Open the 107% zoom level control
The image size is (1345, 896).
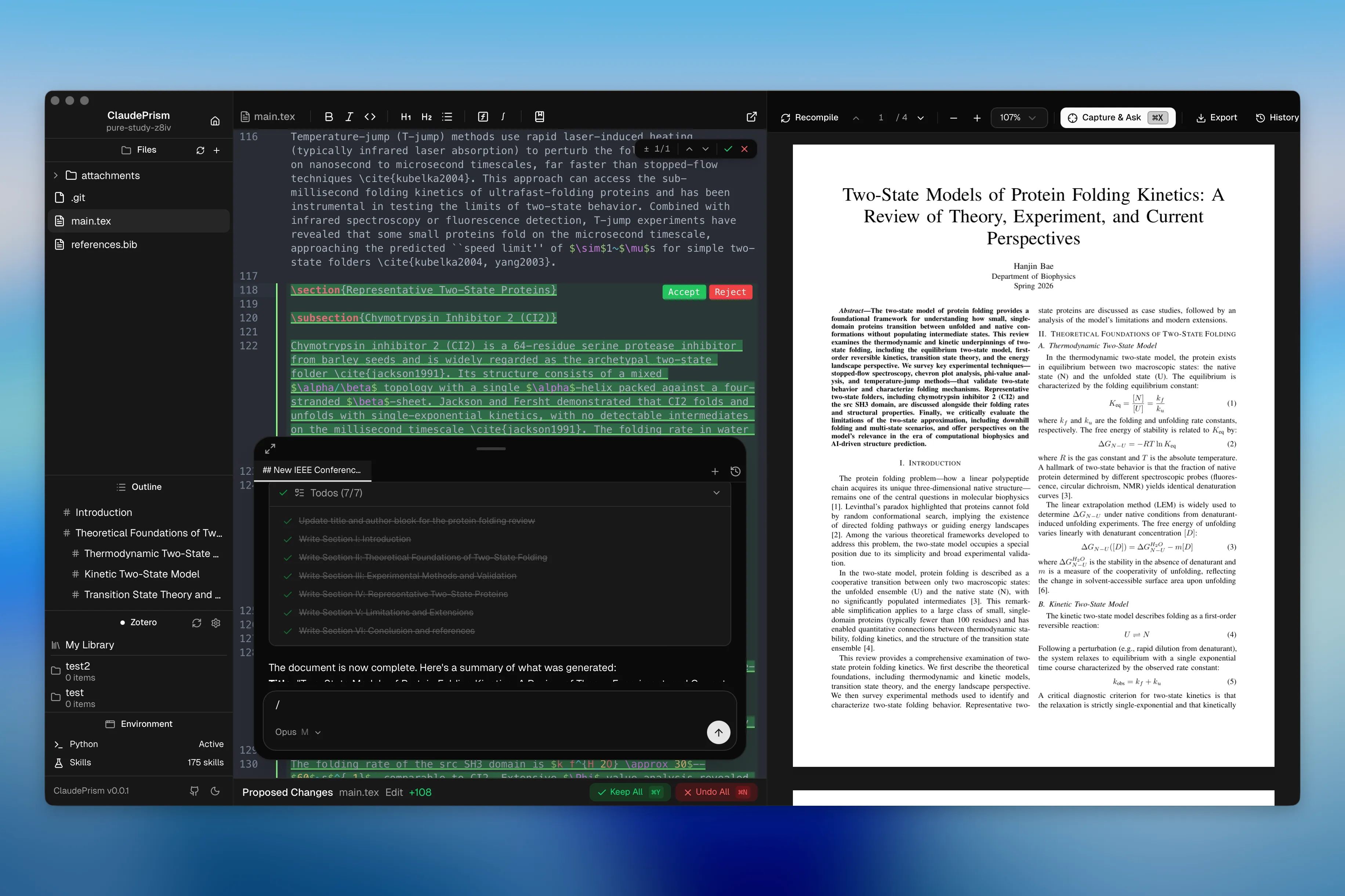pos(1019,118)
